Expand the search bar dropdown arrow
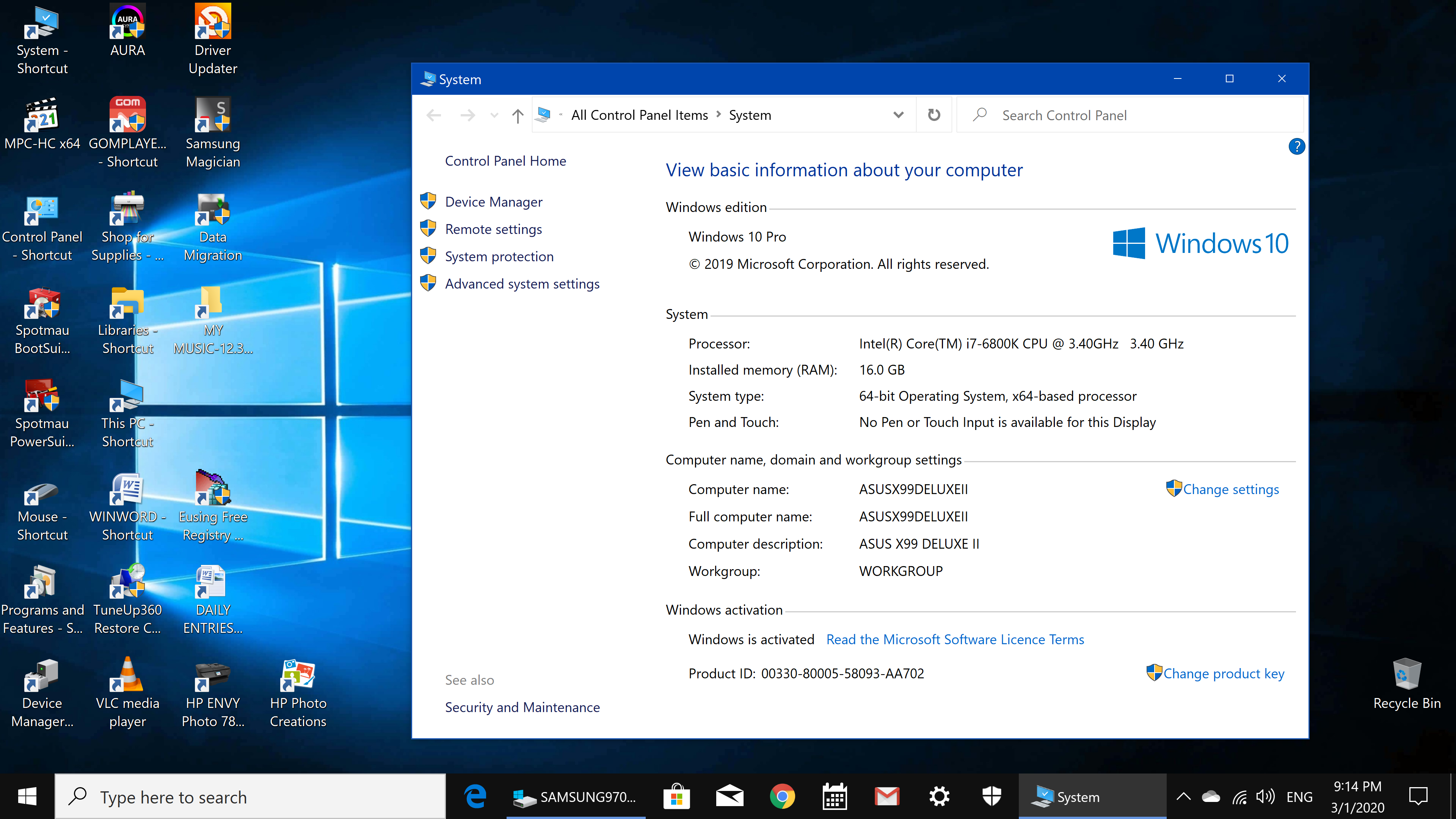1456x819 pixels. 898,114
